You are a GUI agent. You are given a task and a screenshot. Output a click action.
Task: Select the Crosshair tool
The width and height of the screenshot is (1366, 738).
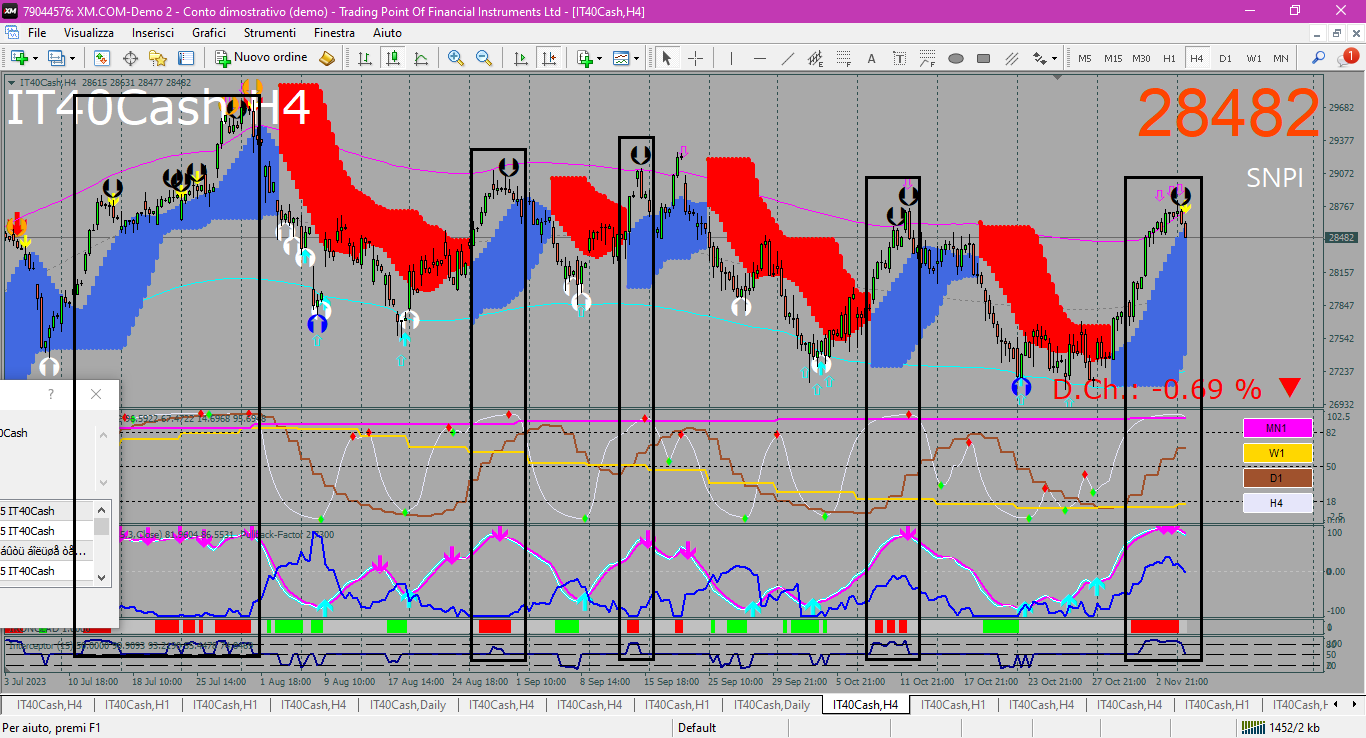click(x=695, y=58)
